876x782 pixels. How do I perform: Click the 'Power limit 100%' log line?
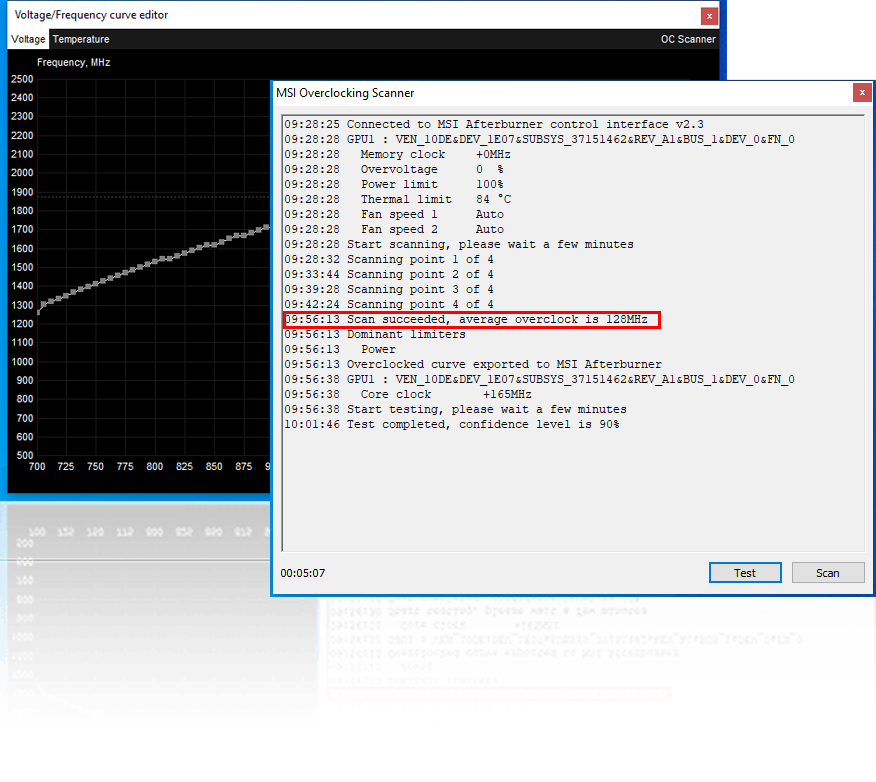coord(394,184)
